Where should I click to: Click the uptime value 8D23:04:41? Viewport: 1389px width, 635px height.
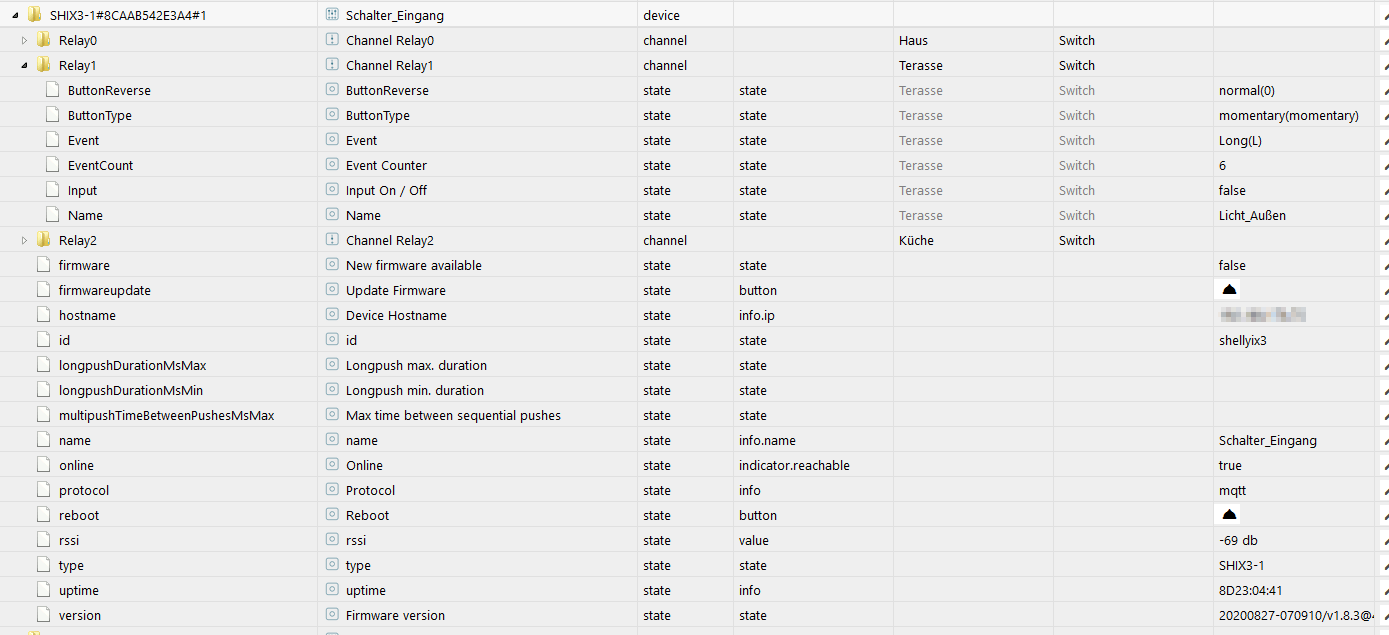(x=1251, y=590)
